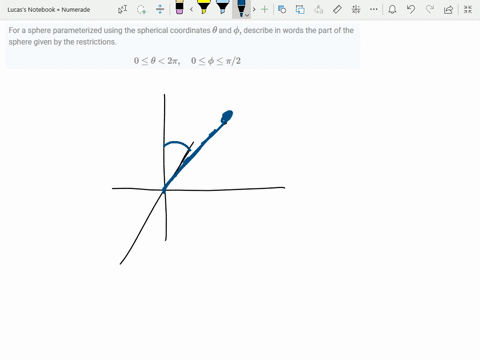Image resolution: width=480 pixels, height=360 pixels.
Task: Click the notebook title Lucas's Notebook » Numerade
Action: [x=49, y=10]
